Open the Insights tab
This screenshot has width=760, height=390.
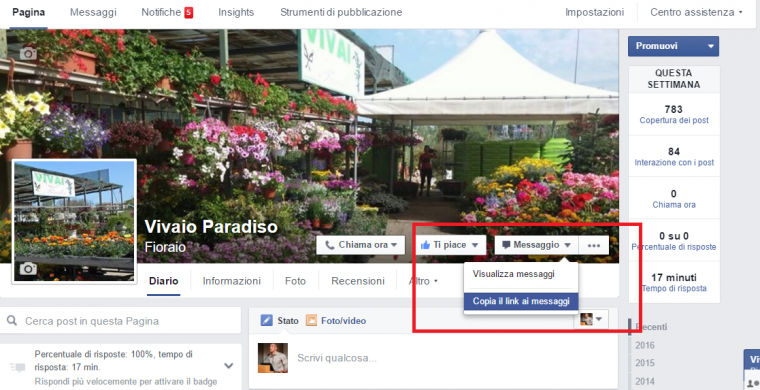click(x=236, y=13)
